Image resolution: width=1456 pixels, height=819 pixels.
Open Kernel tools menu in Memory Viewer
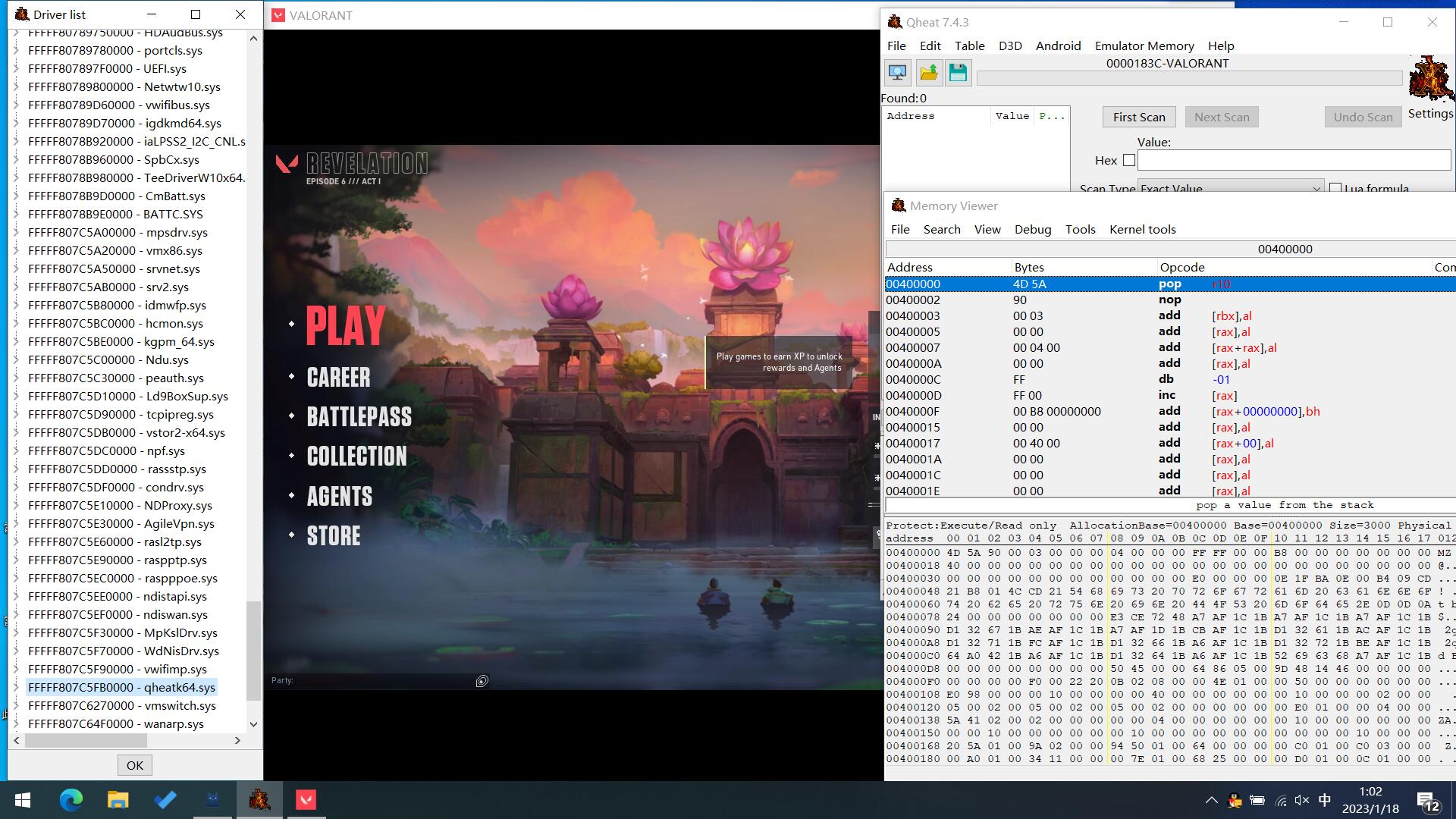click(x=1142, y=229)
